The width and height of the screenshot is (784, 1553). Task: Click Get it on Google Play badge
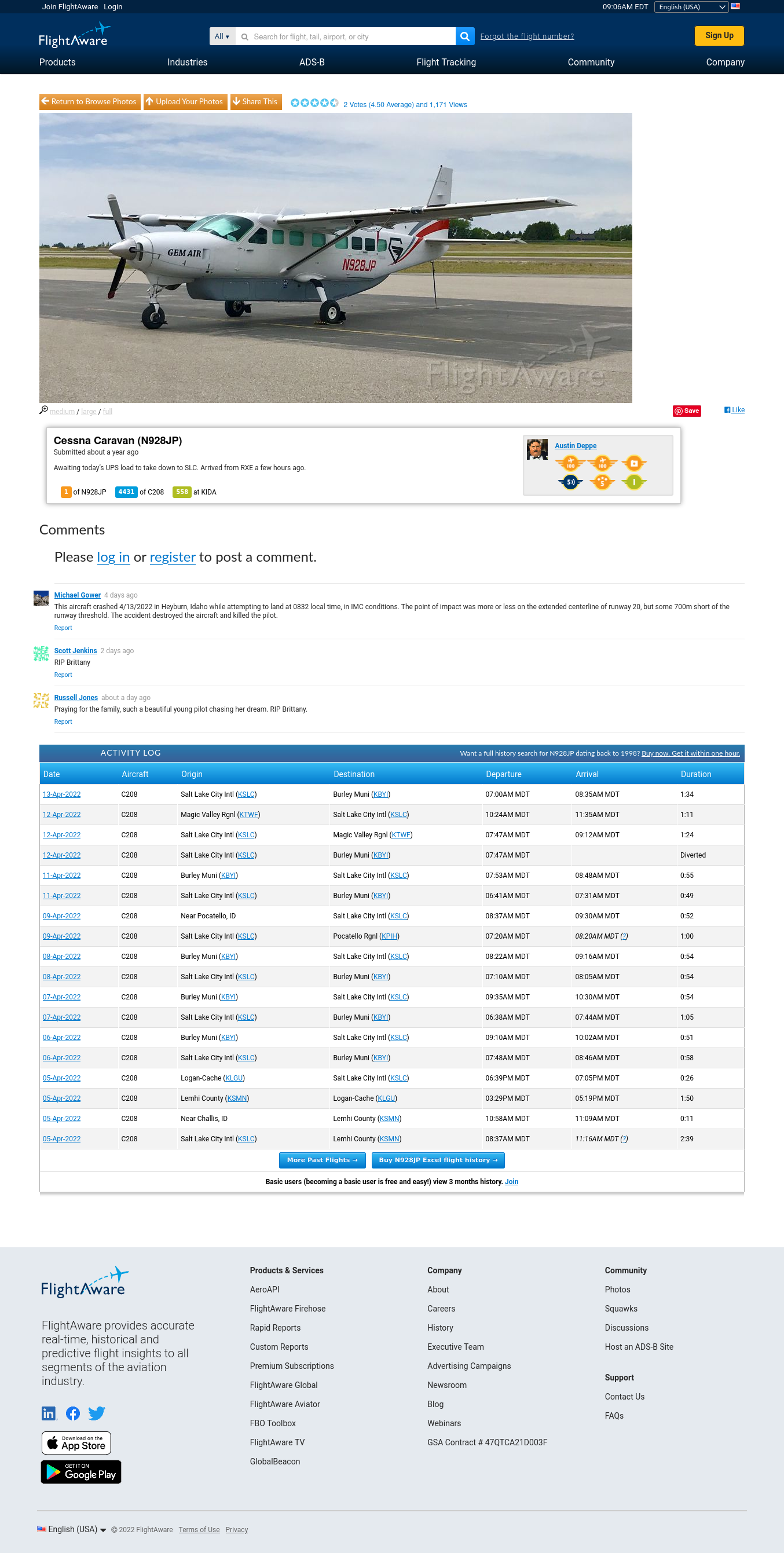[x=82, y=1471]
